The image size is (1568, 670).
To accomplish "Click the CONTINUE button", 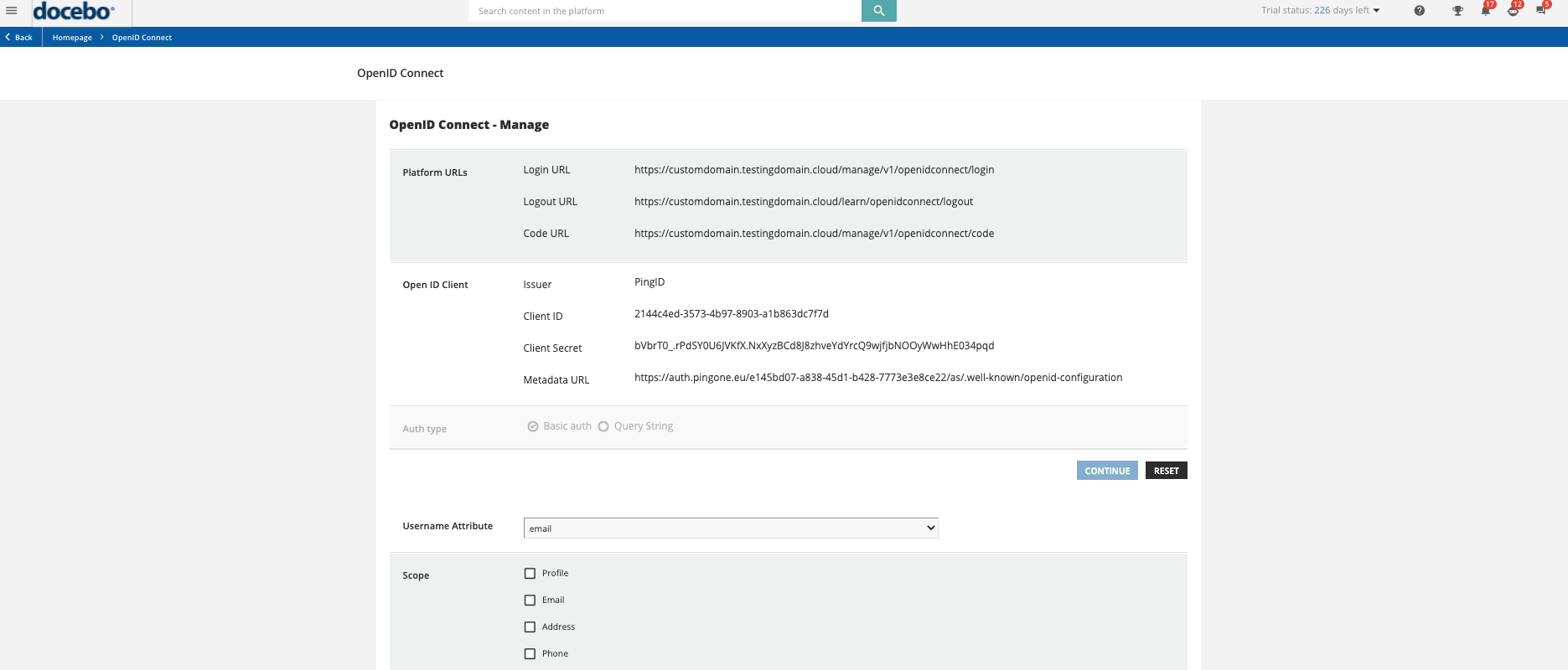I will click(x=1107, y=471).
